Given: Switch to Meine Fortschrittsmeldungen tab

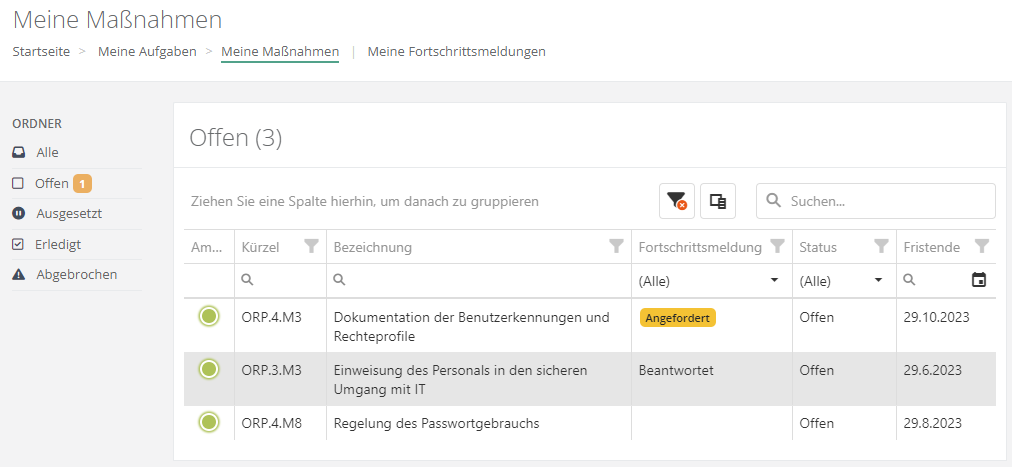Looking at the screenshot, I should [x=456, y=51].
